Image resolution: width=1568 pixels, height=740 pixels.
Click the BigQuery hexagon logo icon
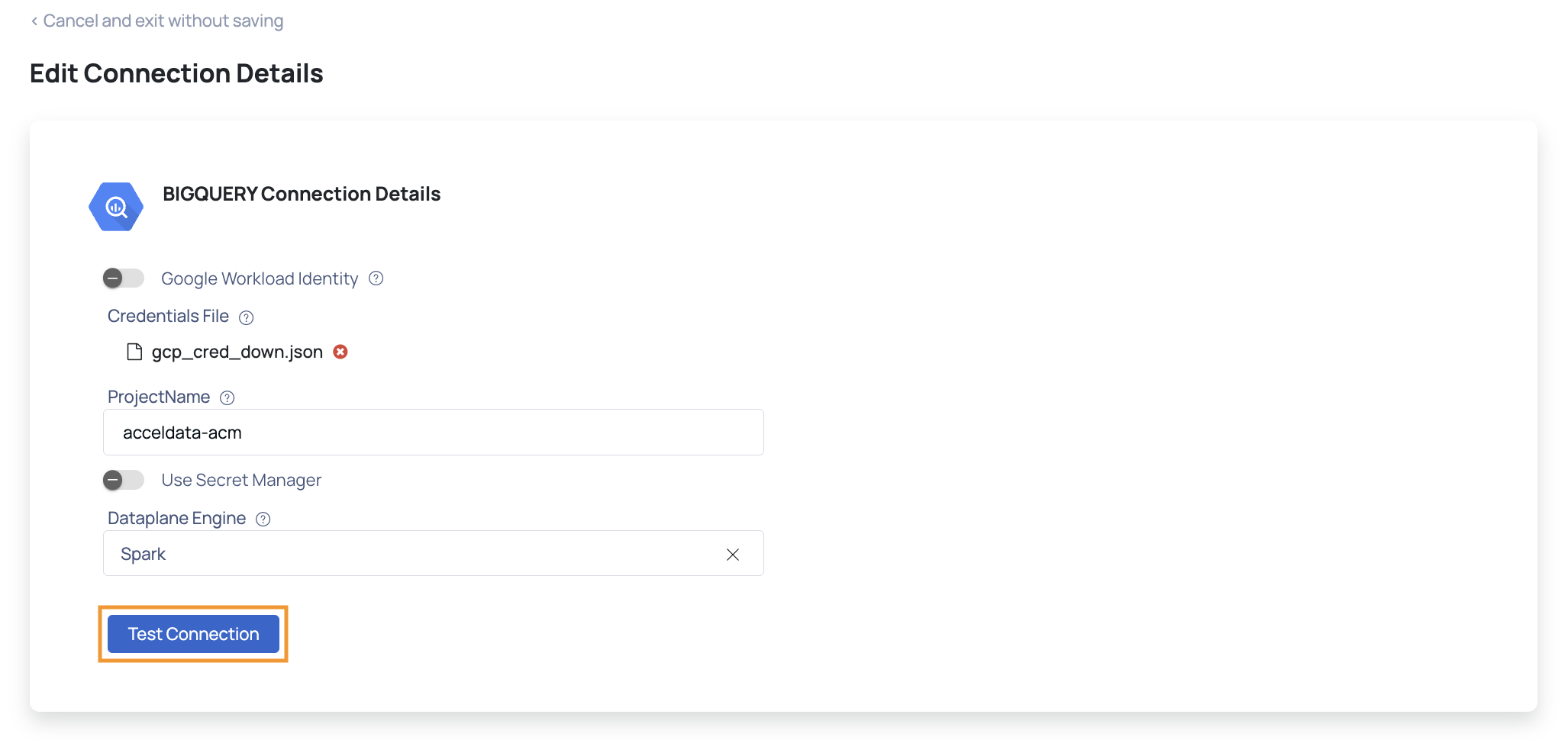click(116, 207)
